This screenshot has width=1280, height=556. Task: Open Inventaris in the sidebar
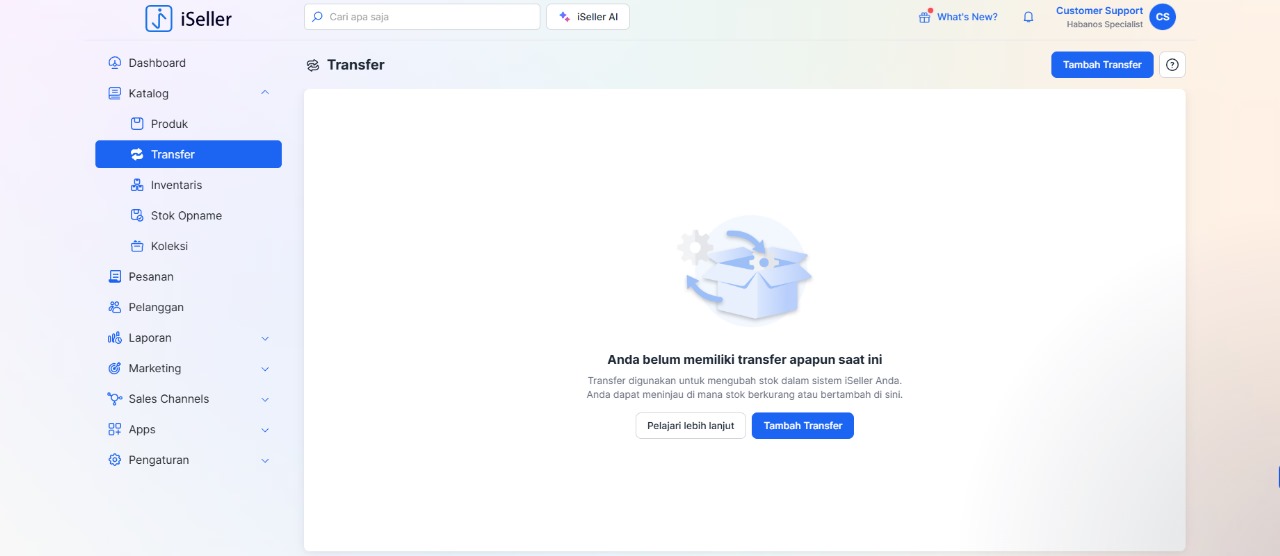tap(176, 185)
